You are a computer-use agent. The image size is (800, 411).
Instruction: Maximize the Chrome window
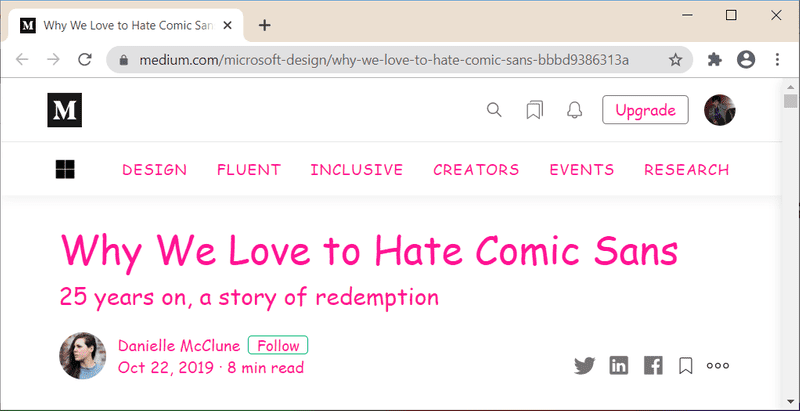pyautogui.click(x=731, y=16)
